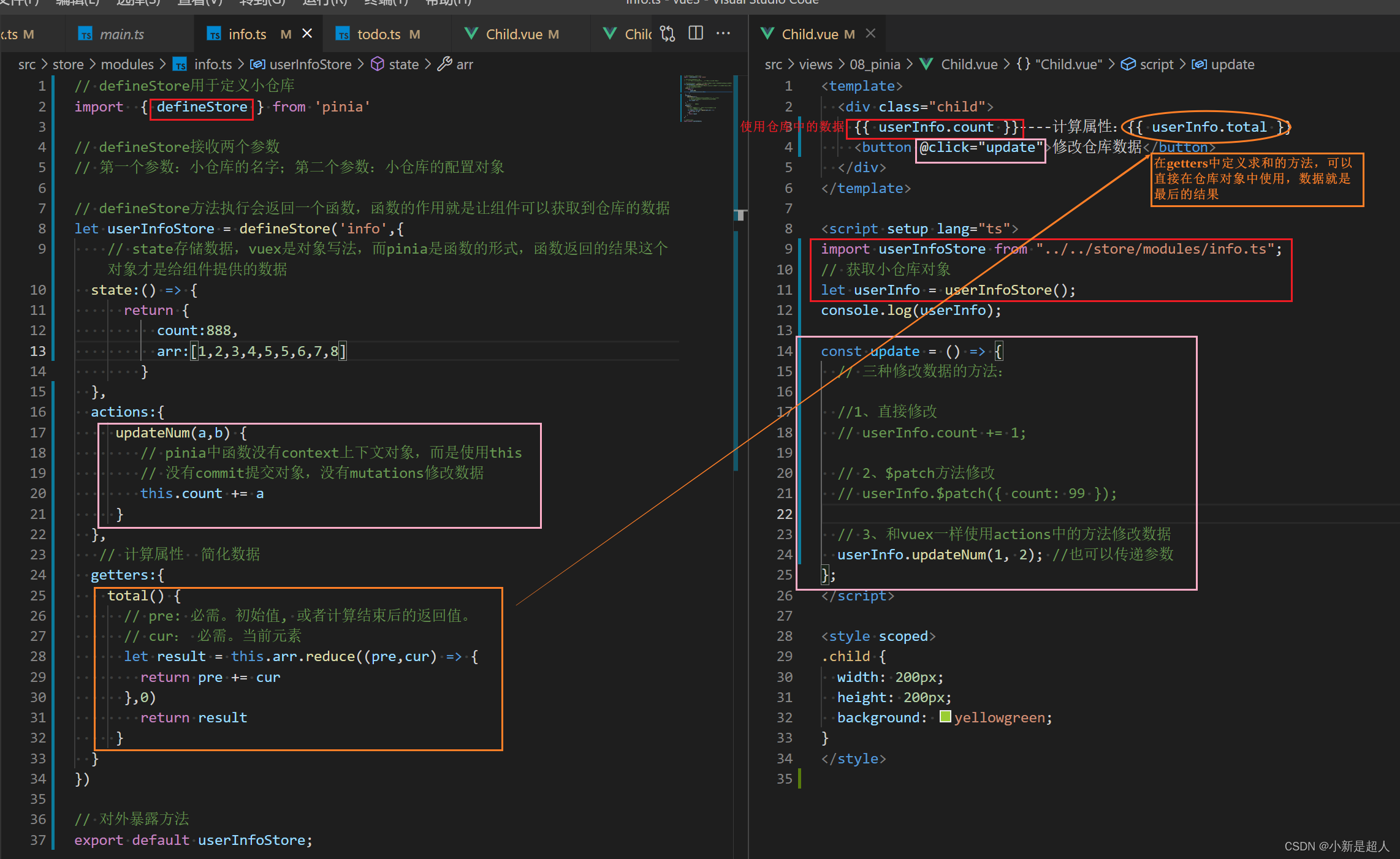Image resolution: width=1400 pixels, height=859 pixels.
Task: Click line number 13 in info.ts
Action: (38, 351)
